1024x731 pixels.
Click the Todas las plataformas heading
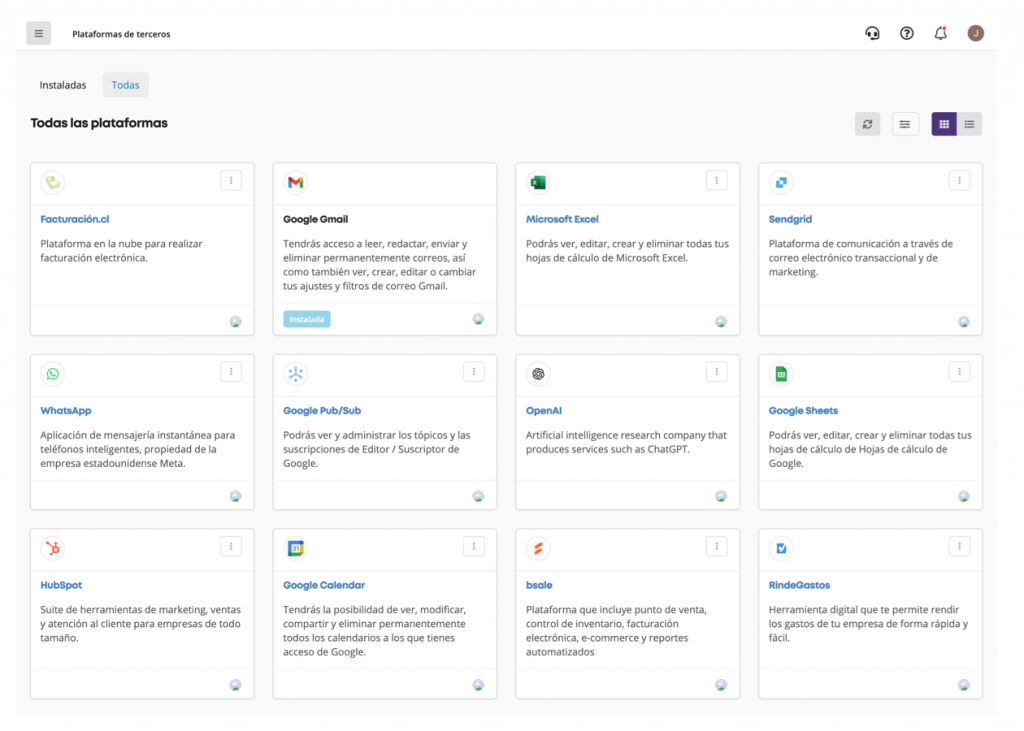99,123
